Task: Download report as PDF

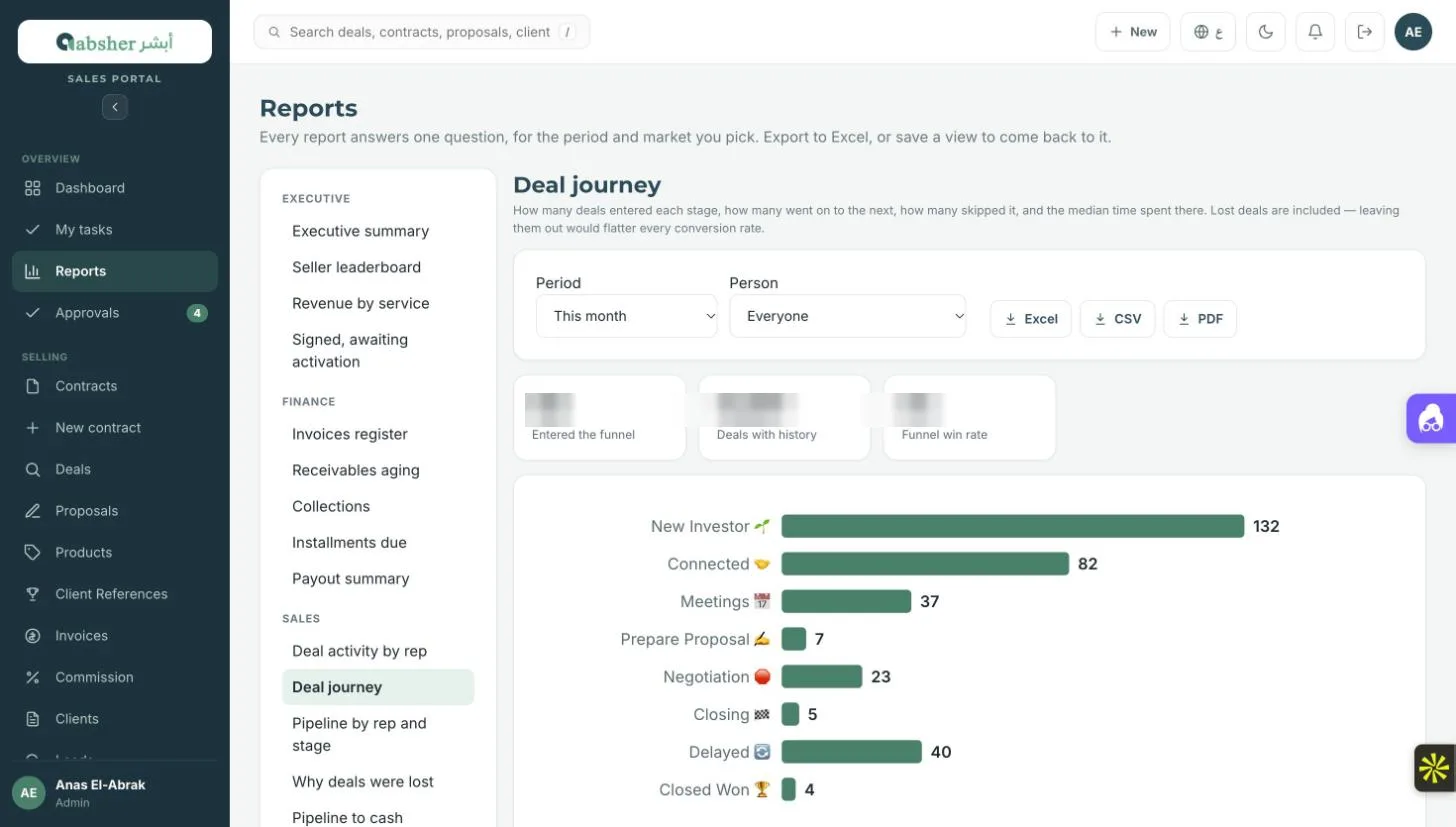Action: pyautogui.click(x=1200, y=319)
